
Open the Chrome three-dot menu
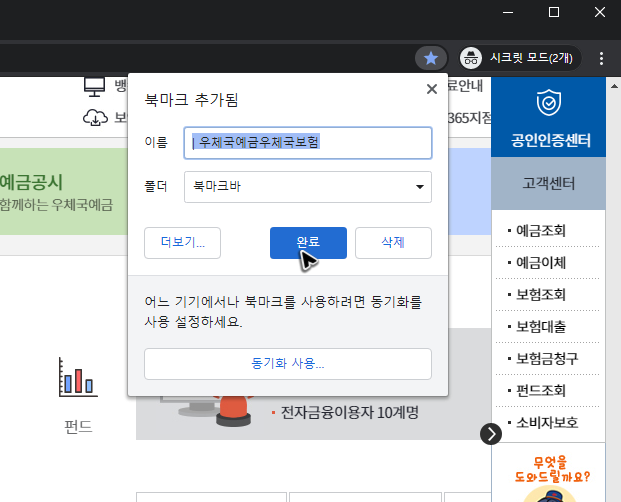point(601,59)
